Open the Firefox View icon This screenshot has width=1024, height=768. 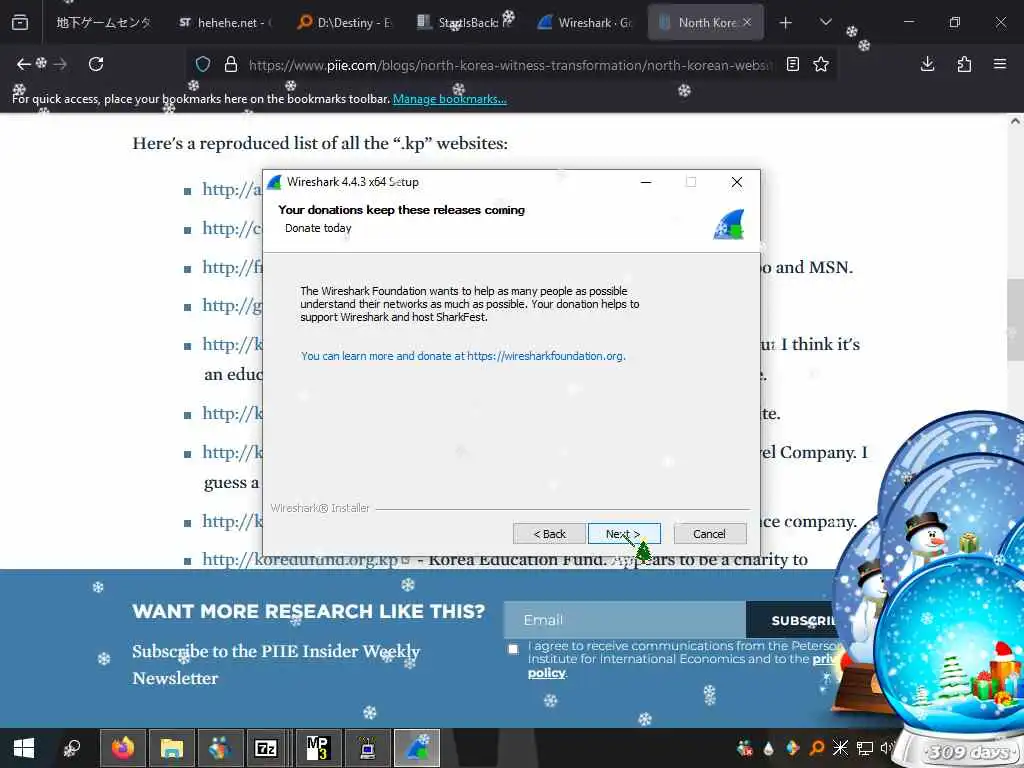coord(20,23)
